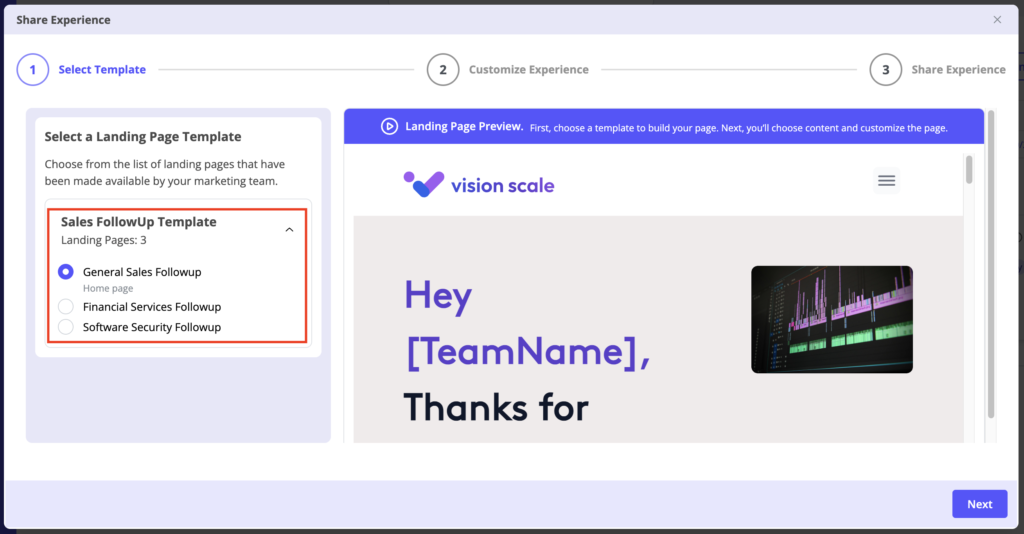Select the General Sales Followup radio button
This screenshot has height=534, width=1024.
click(66, 272)
